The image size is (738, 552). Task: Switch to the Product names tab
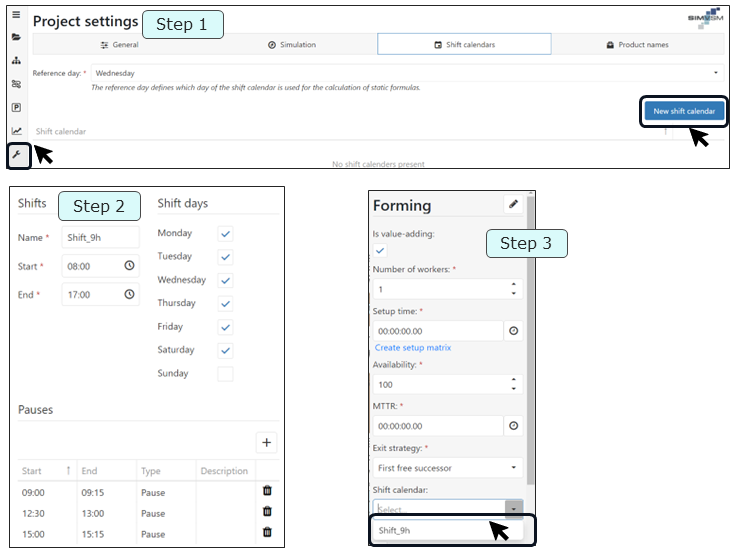637,45
